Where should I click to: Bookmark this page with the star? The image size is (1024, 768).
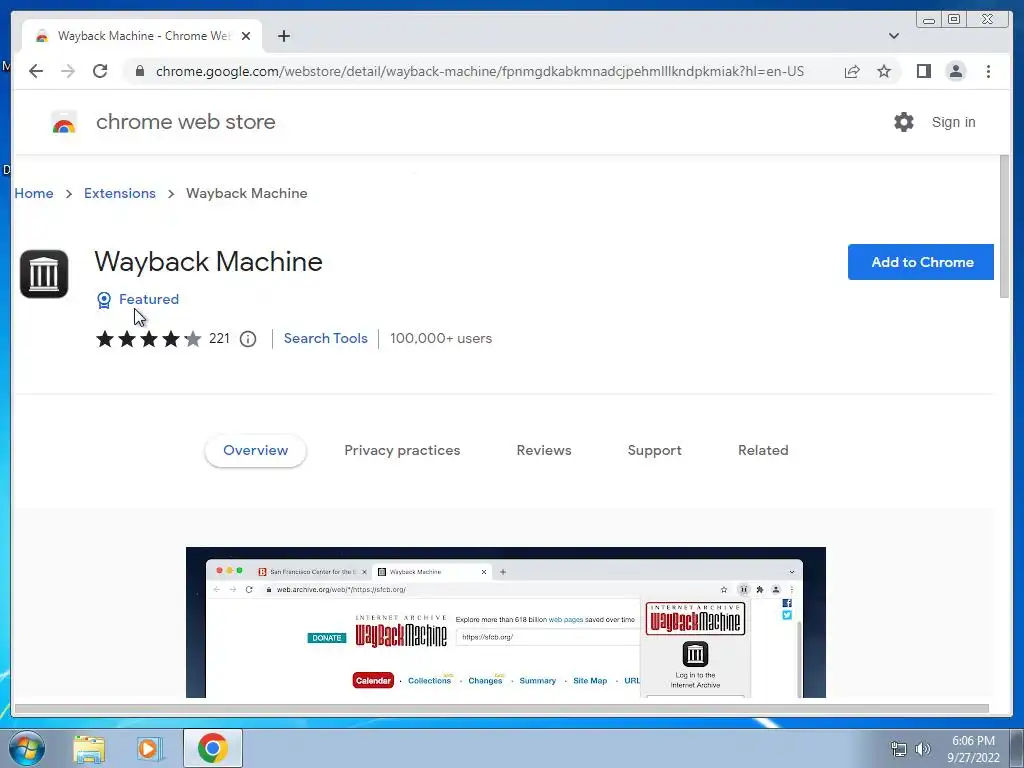pos(884,71)
